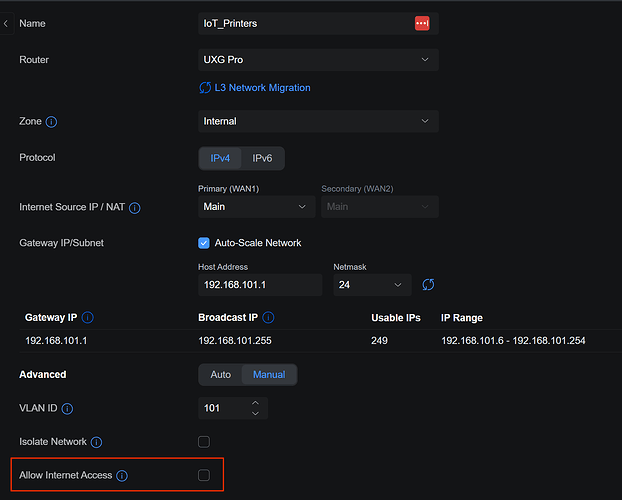
Task: Click the Gateway IP info icon
Action: 87,318
